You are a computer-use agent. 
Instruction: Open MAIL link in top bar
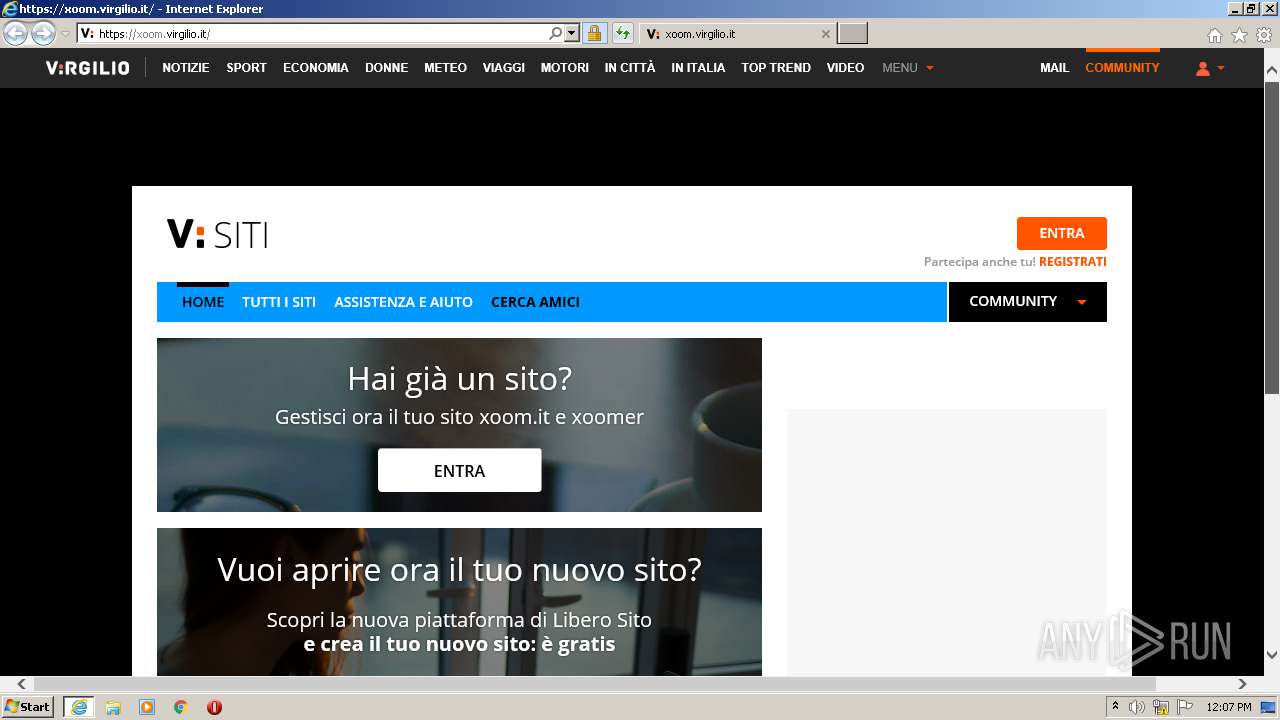click(x=1054, y=68)
